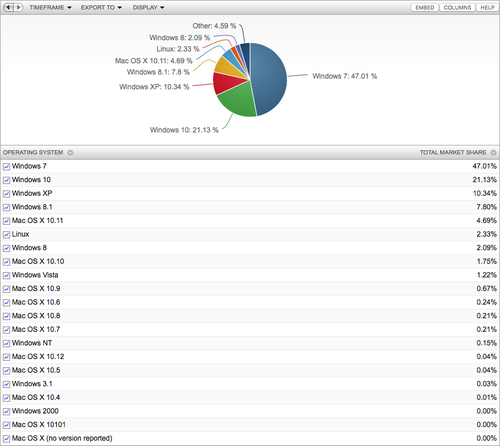Toggle the Windows 7 chart checkbox
The height and width of the screenshot is (446, 500).
[x=6, y=167]
